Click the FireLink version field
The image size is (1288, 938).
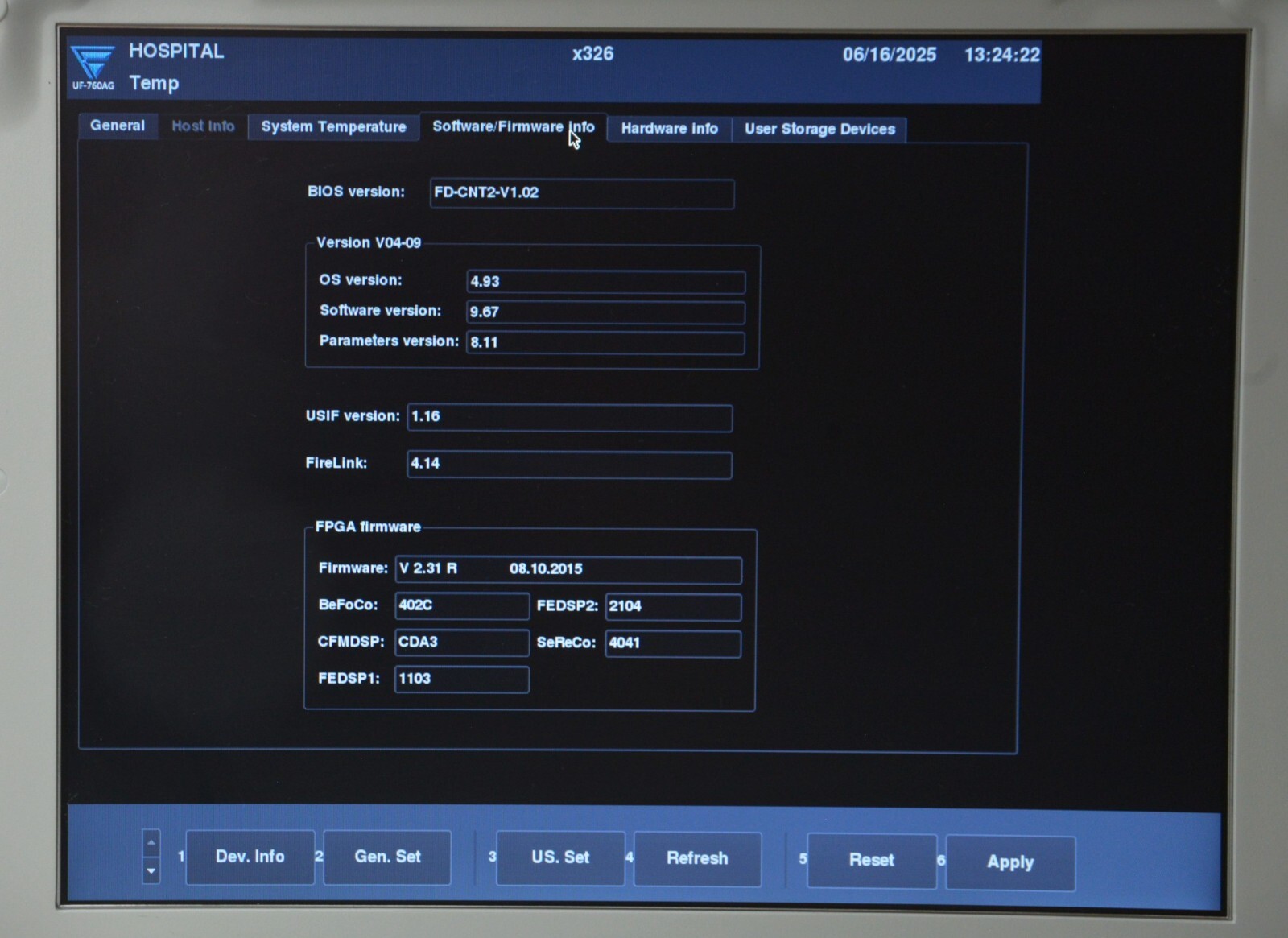pyautogui.click(x=569, y=464)
